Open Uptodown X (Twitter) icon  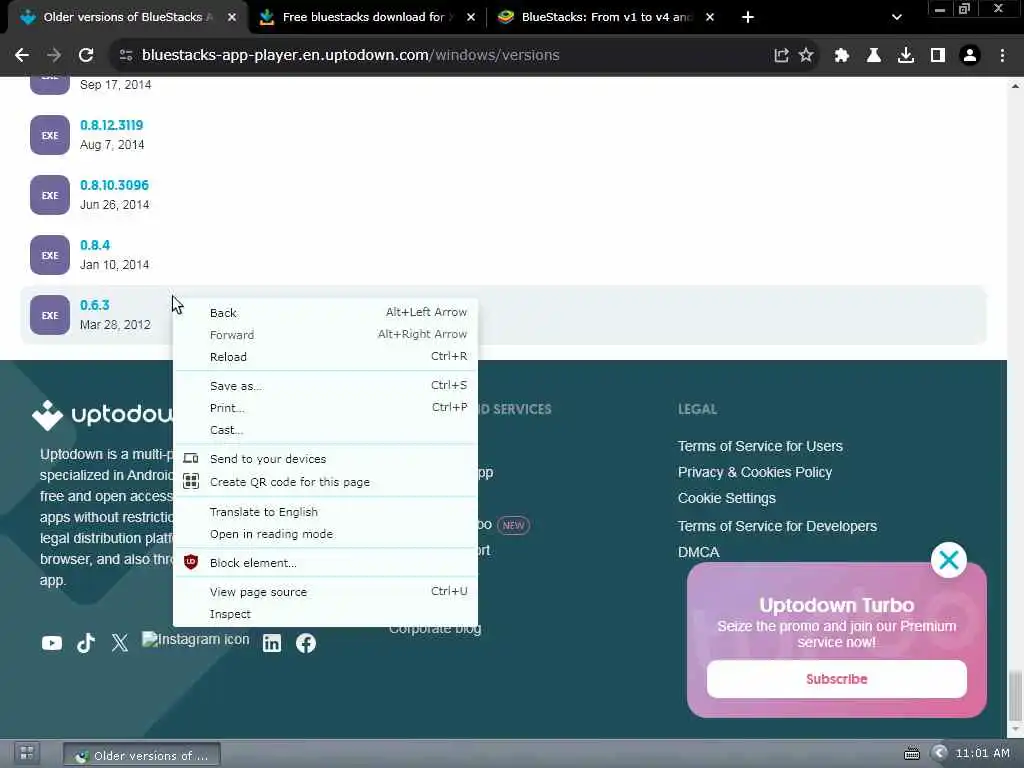click(120, 643)
